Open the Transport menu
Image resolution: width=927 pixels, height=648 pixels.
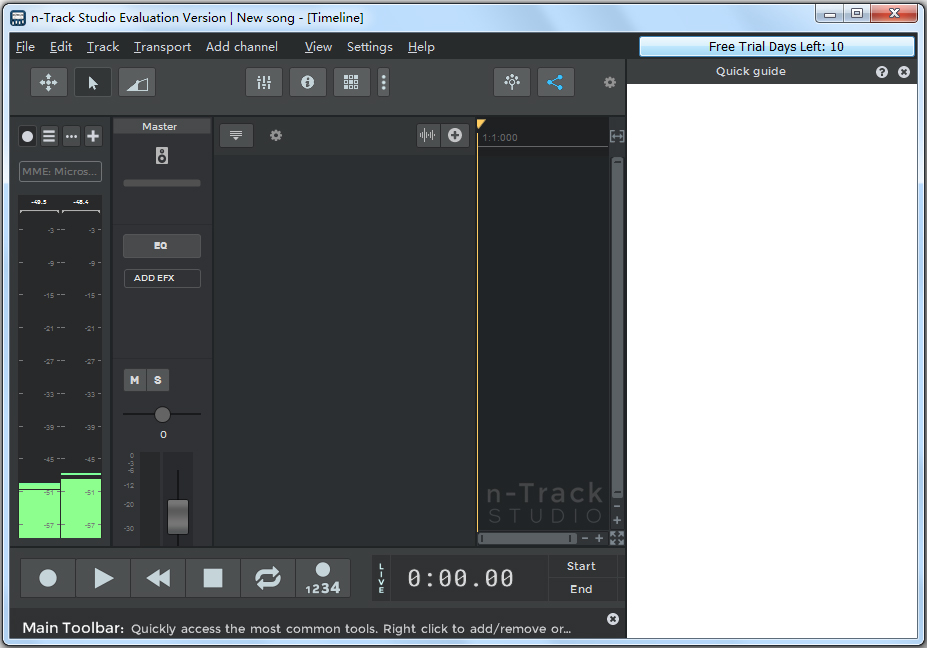pyautogui.click(x=163, y=47)
